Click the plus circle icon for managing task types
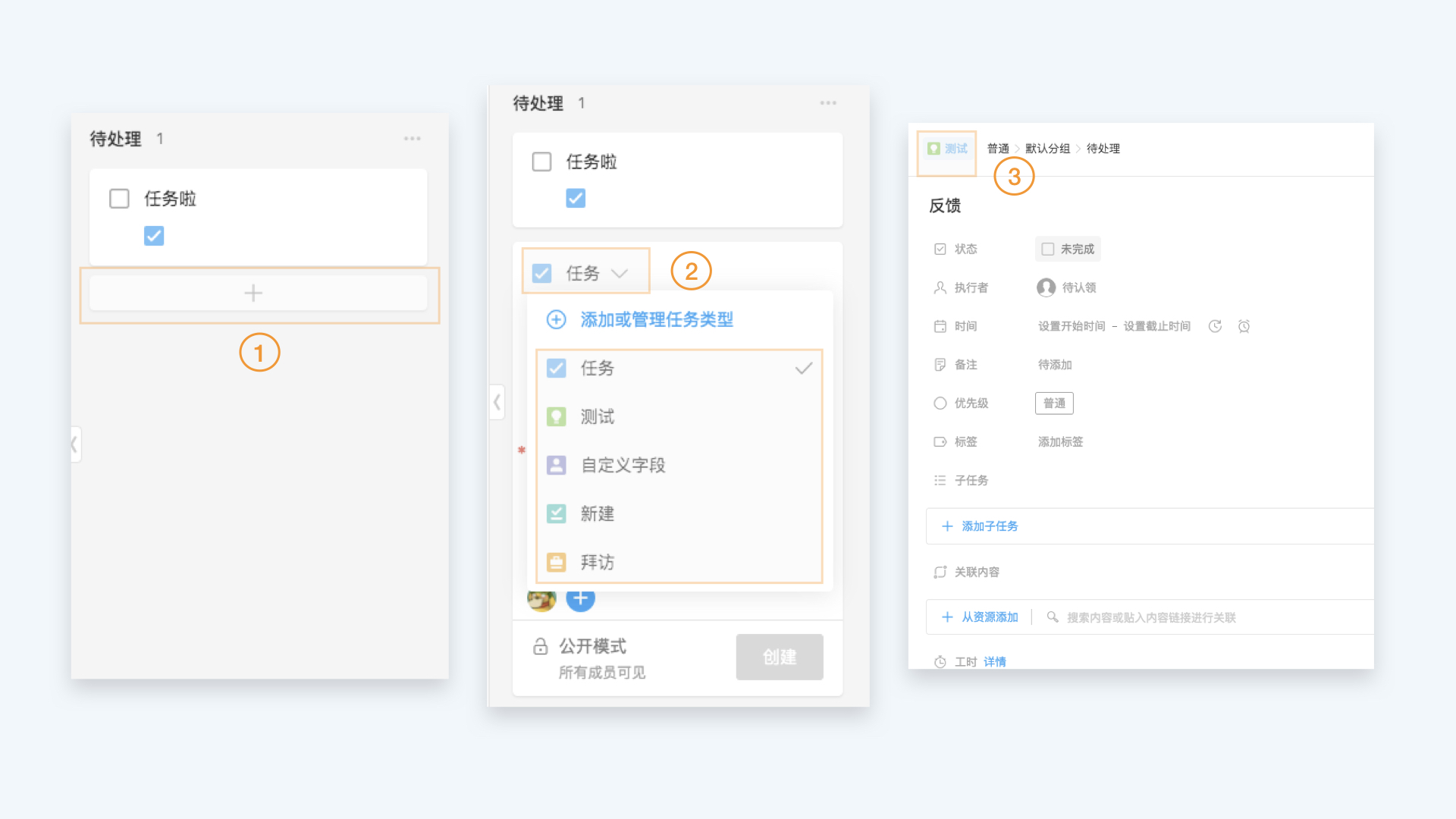1456x819 pixels. (556, 319)
